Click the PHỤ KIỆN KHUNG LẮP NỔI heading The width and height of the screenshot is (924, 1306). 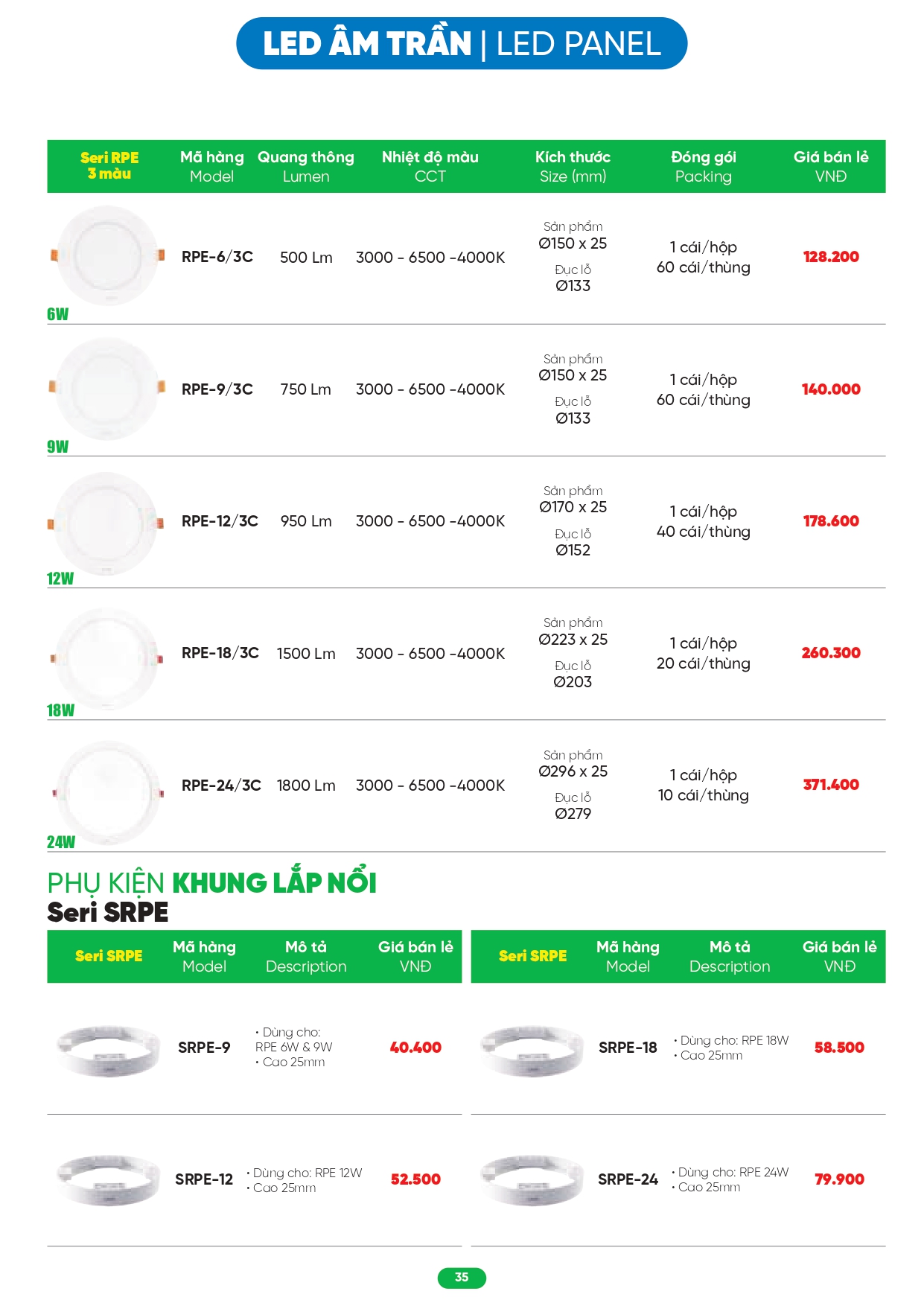pyautogui.click(x=212, y=883)
